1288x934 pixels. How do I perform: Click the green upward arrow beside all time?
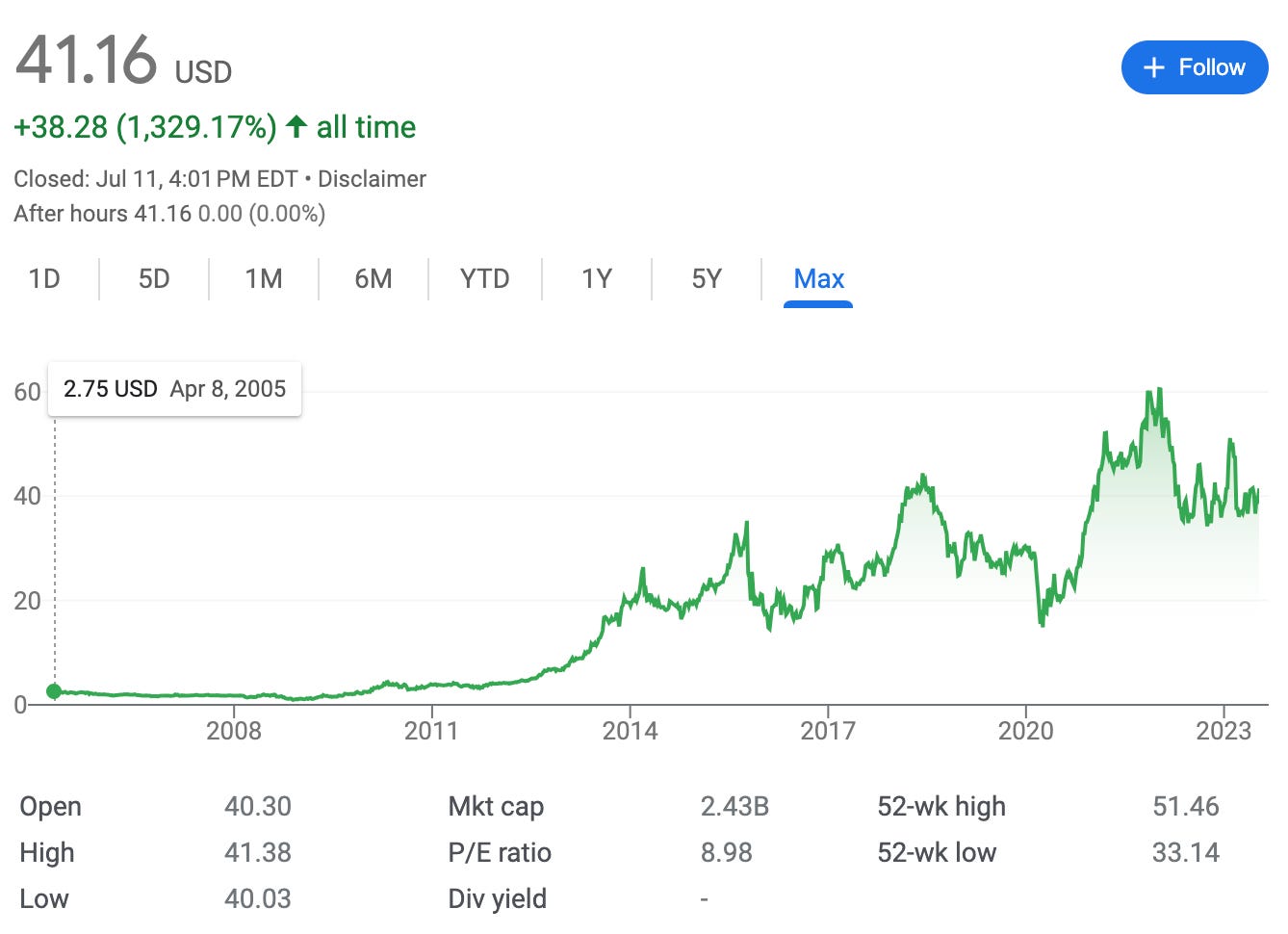(x=296, y=126)
